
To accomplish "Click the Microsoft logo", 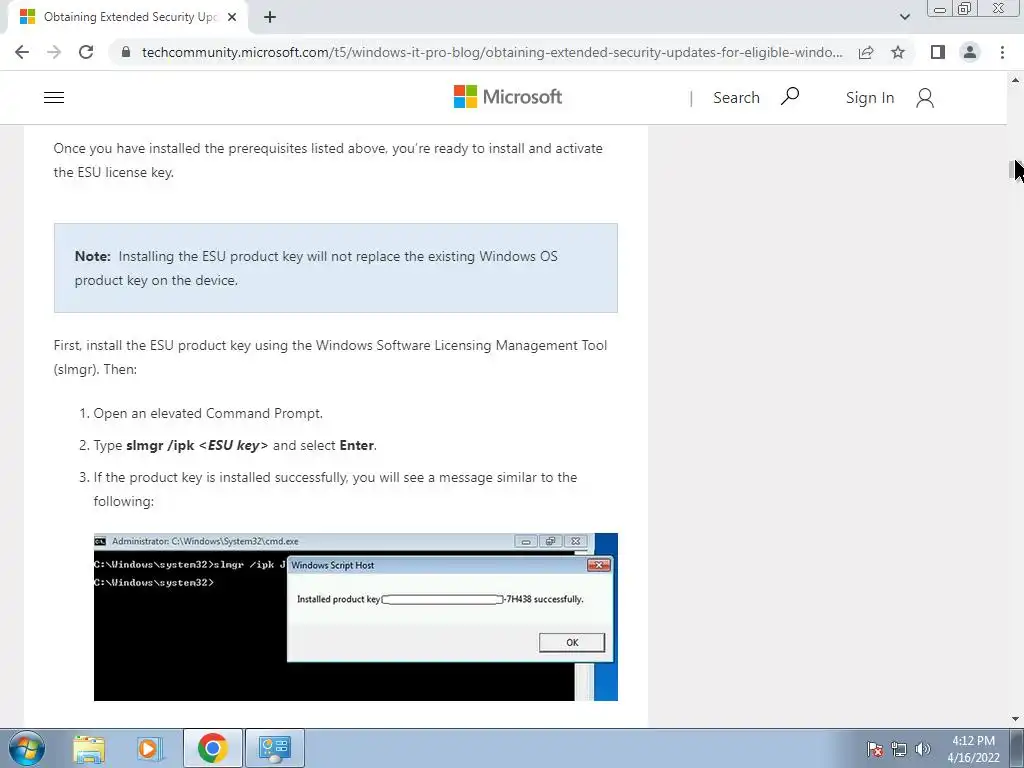I will pos(507,97).
